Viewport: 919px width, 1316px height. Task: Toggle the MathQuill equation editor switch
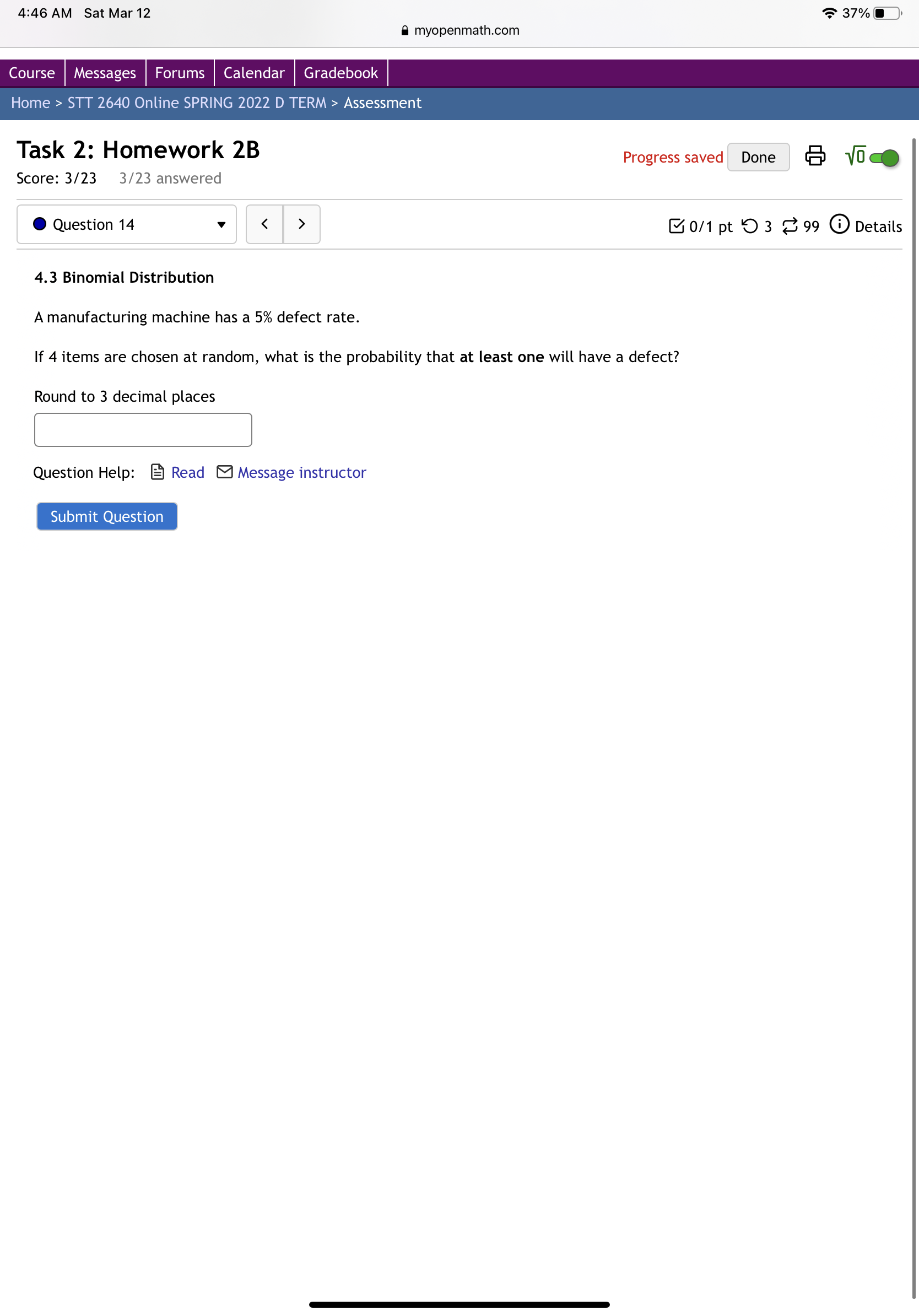tap(884, 158)
